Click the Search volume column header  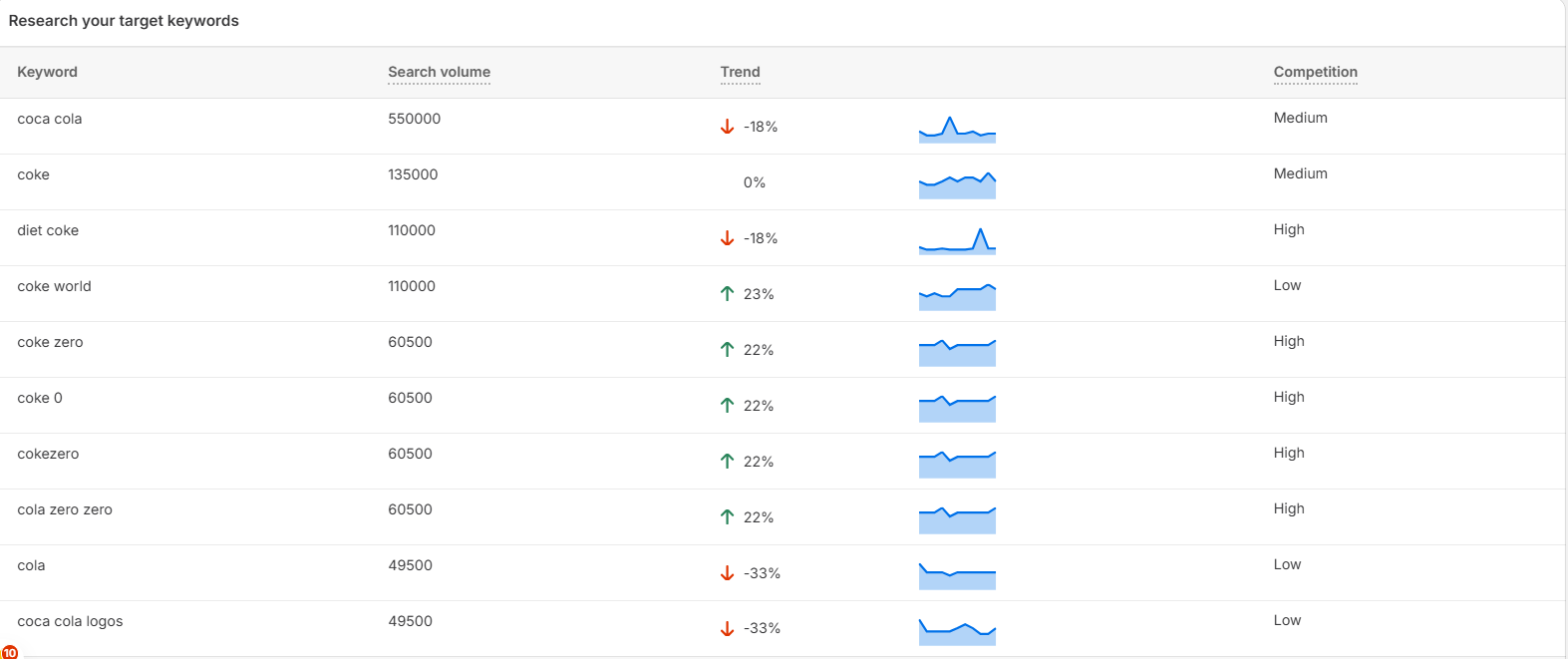(x=439, y=72)
